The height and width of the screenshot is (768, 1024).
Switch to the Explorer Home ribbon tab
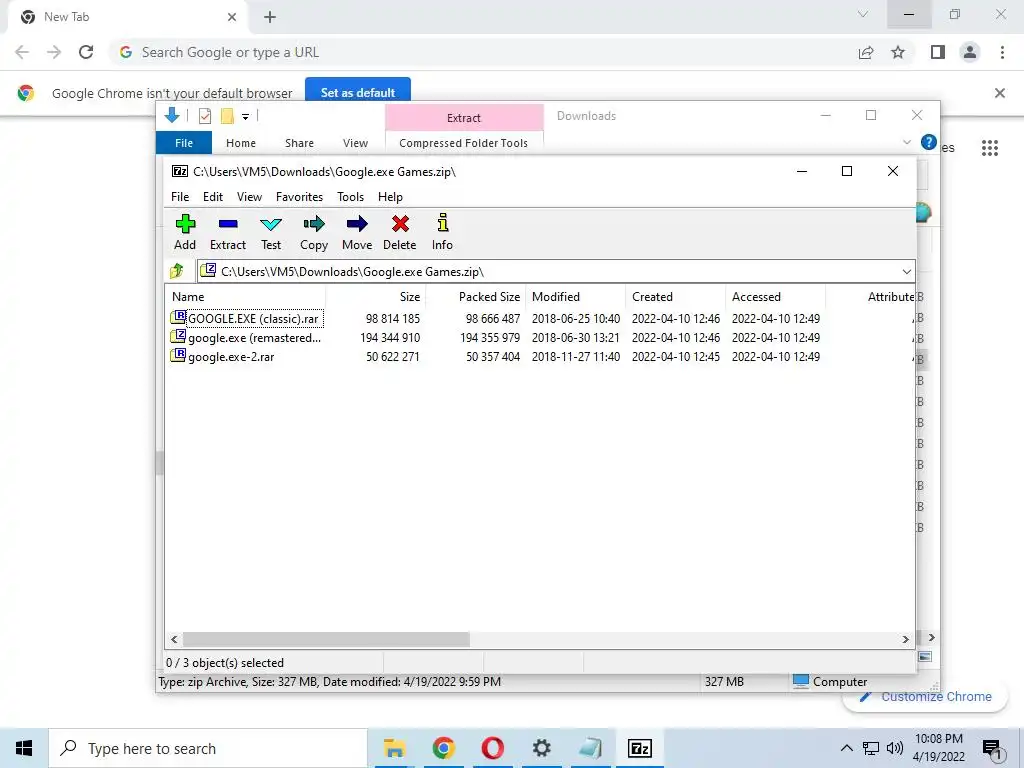click(x=241, y=143)
